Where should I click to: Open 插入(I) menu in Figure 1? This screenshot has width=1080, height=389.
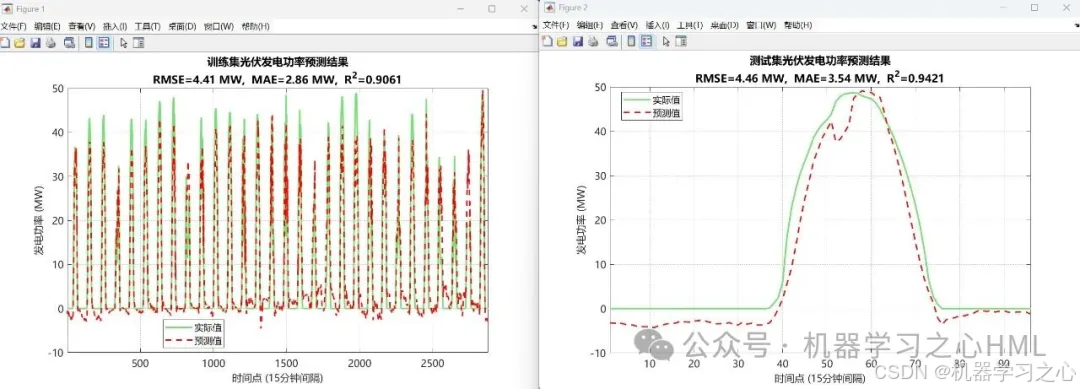[115, 26]
